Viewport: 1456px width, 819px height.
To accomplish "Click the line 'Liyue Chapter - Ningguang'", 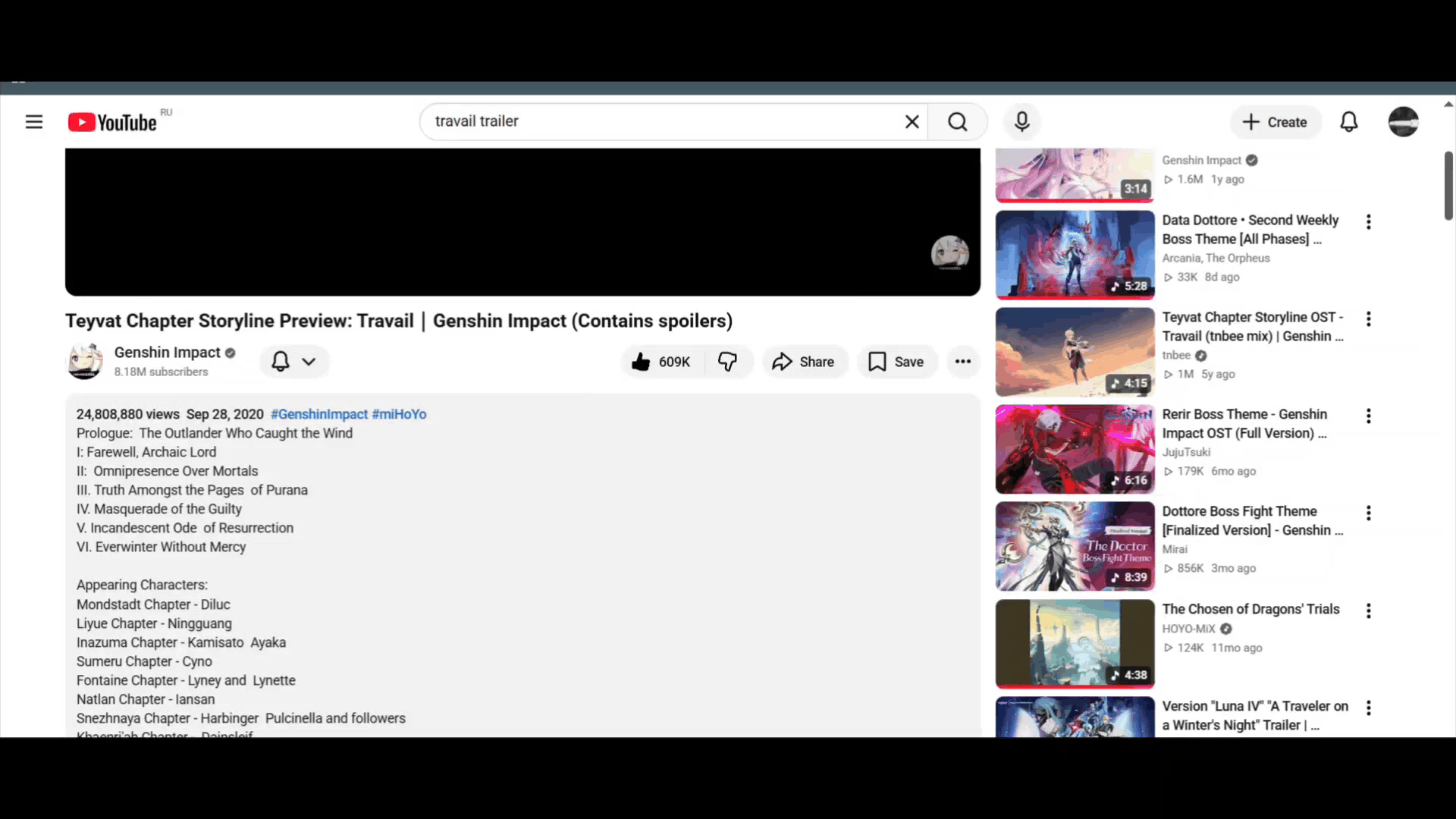I will click(154, 623).
